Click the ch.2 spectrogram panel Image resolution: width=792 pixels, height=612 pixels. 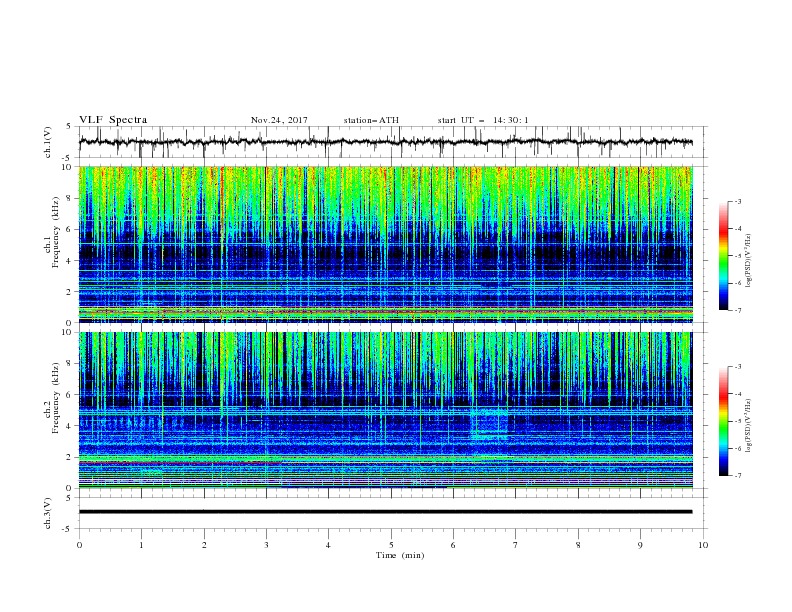click(386, 410)
